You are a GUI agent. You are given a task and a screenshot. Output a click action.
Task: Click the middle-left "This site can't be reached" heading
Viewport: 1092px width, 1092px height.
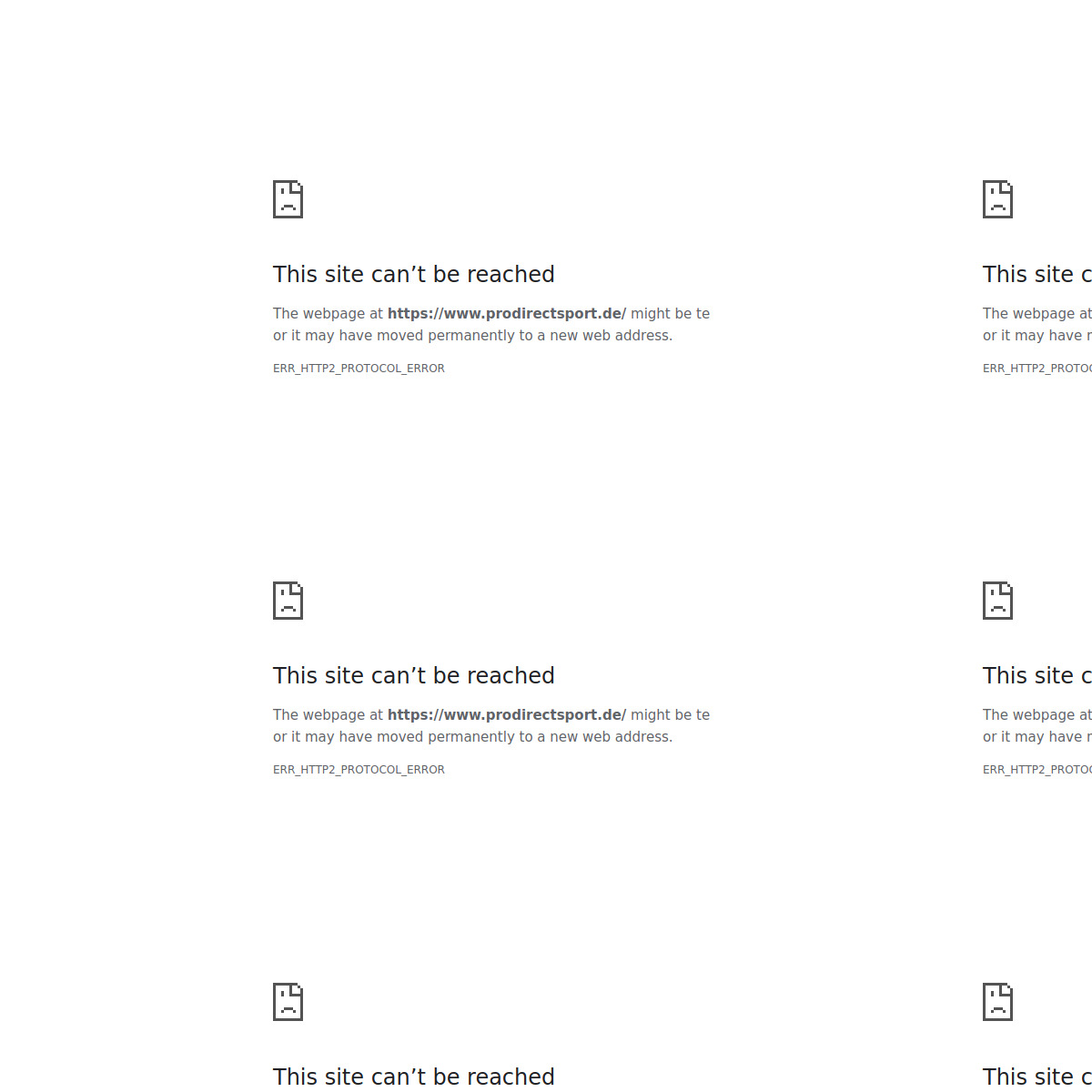pos(413,676)
